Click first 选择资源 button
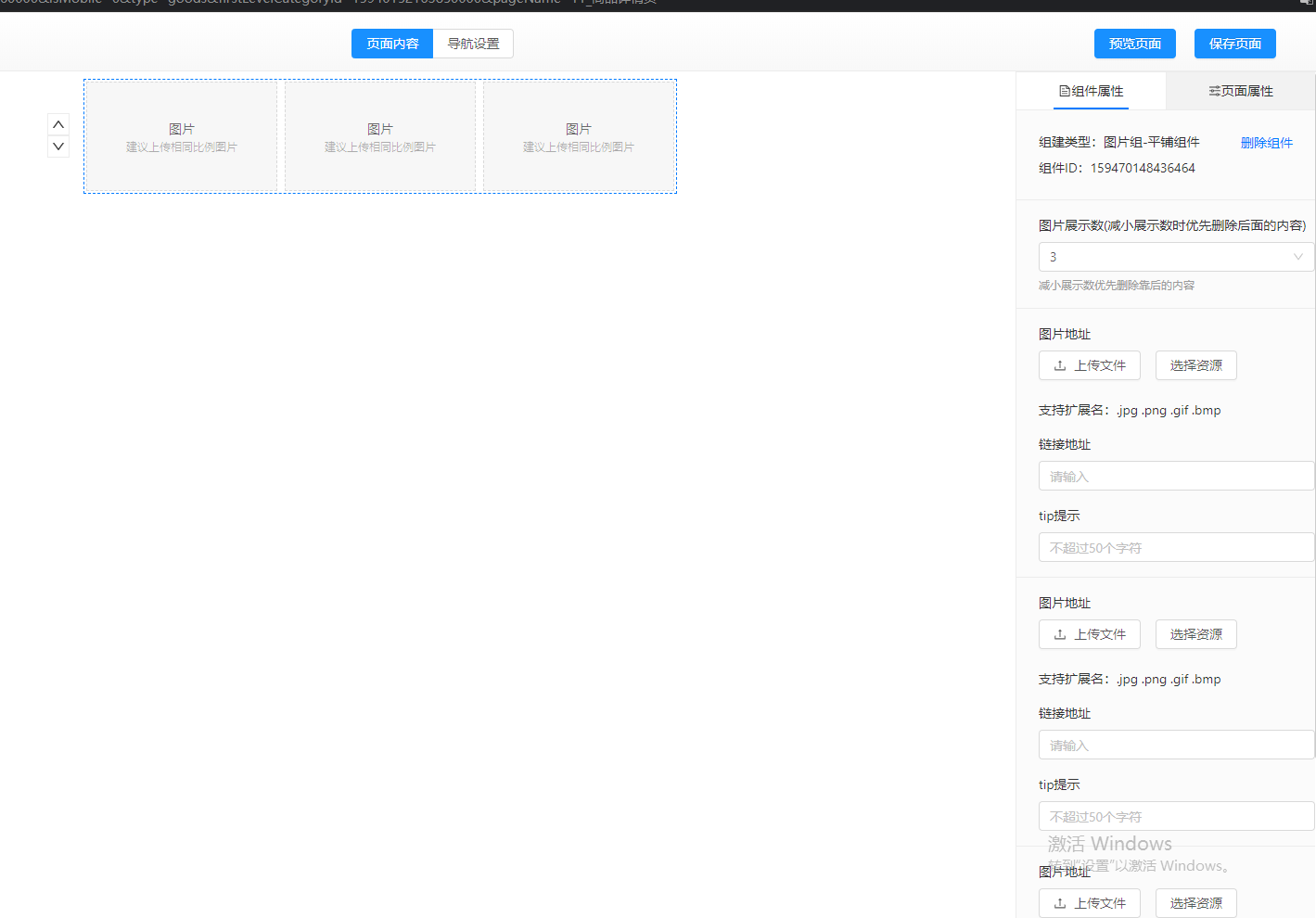The height and width of the screenshot is (918, 1316). point(1196,365)
